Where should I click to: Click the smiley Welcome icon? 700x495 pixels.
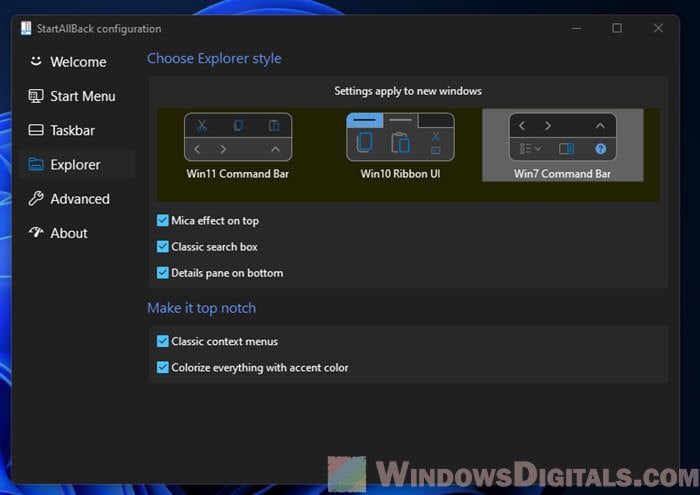click(x=36, y=61)
